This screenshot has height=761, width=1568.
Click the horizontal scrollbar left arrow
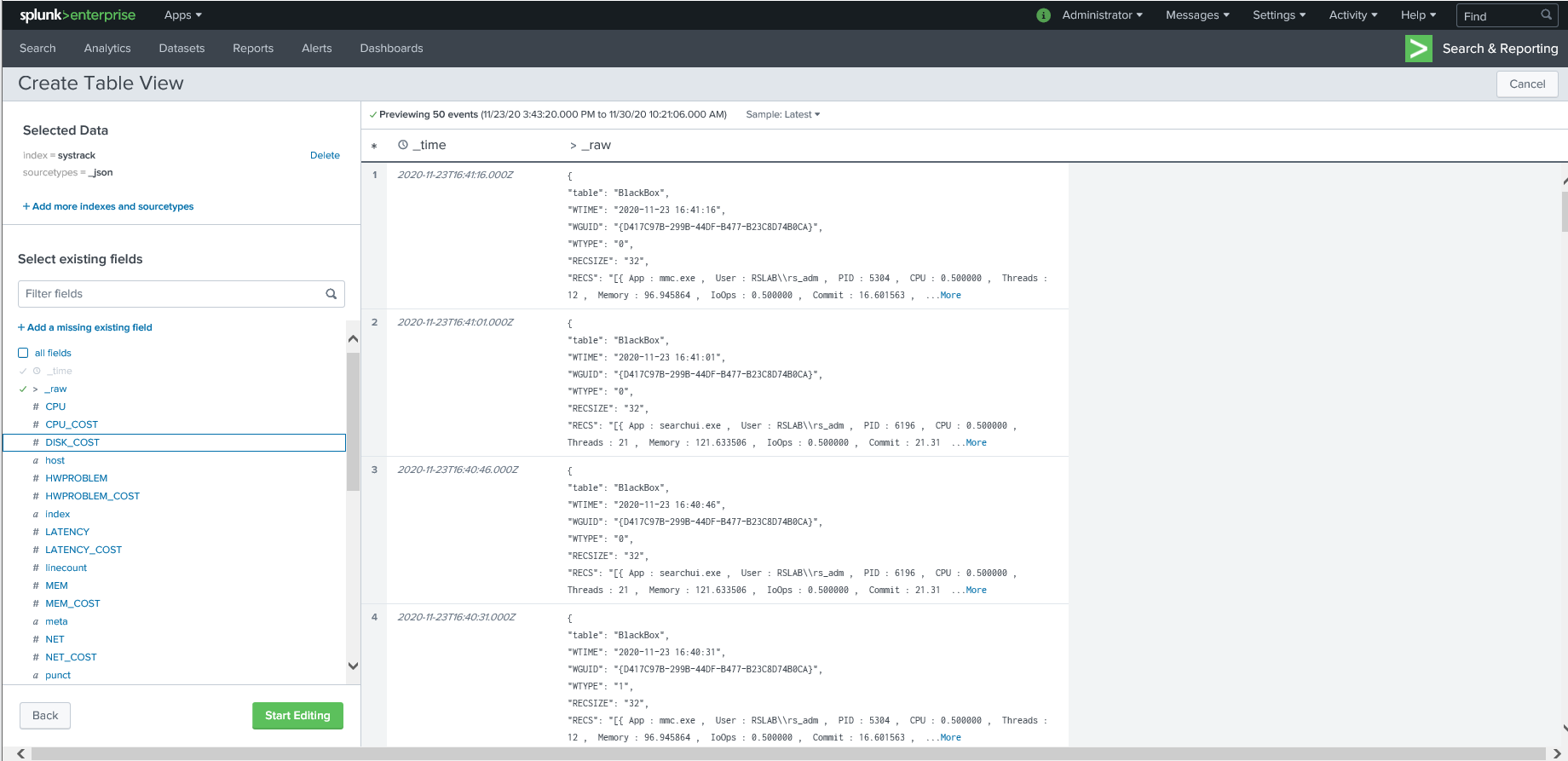[20, 753]
